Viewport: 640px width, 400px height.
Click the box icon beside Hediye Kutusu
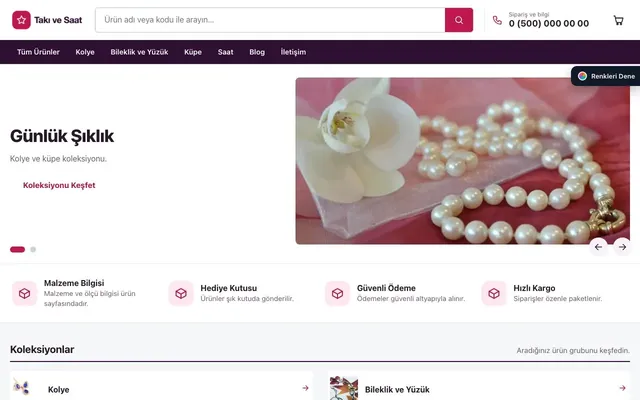tap(181, 293)
